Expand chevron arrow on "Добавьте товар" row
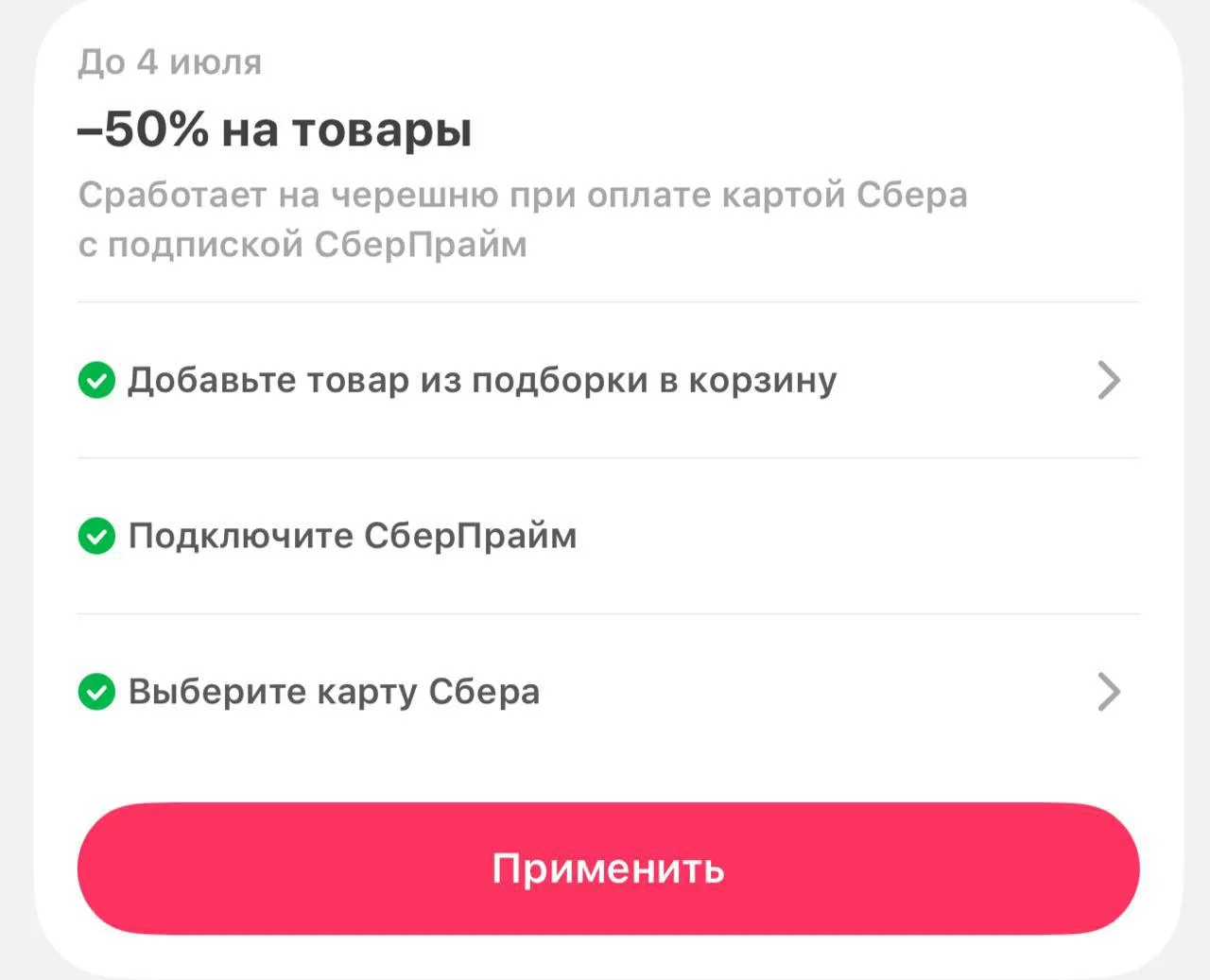1210x980 pixels. (1109, 380)
